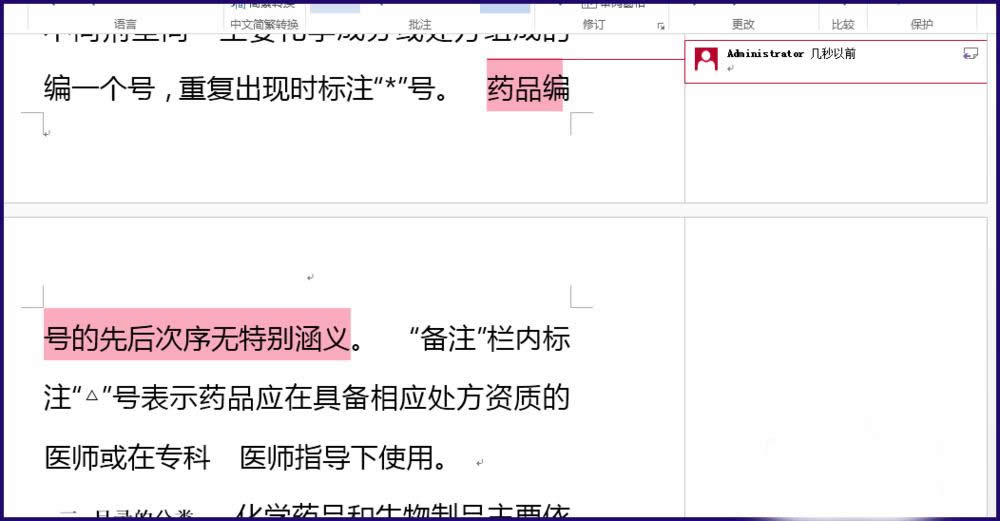Click the pink highlighted text 药品编
Image resolution: width=1000 pixels, height=521 pixels.
point(525,90)
